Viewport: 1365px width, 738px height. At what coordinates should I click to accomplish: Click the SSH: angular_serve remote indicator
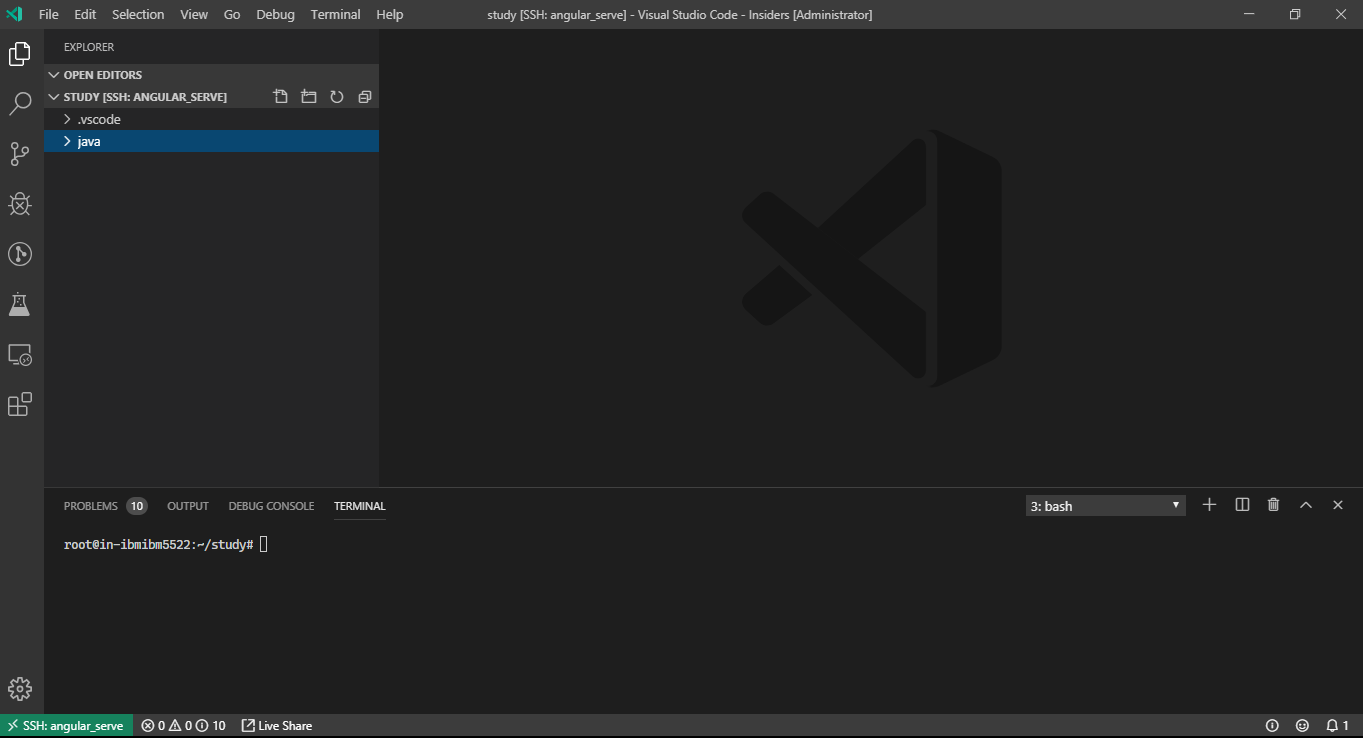66,726
